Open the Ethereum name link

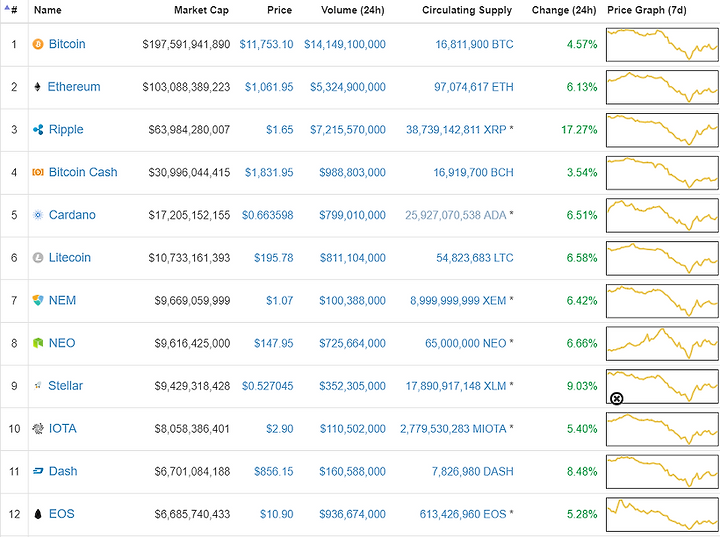(74, 87)
